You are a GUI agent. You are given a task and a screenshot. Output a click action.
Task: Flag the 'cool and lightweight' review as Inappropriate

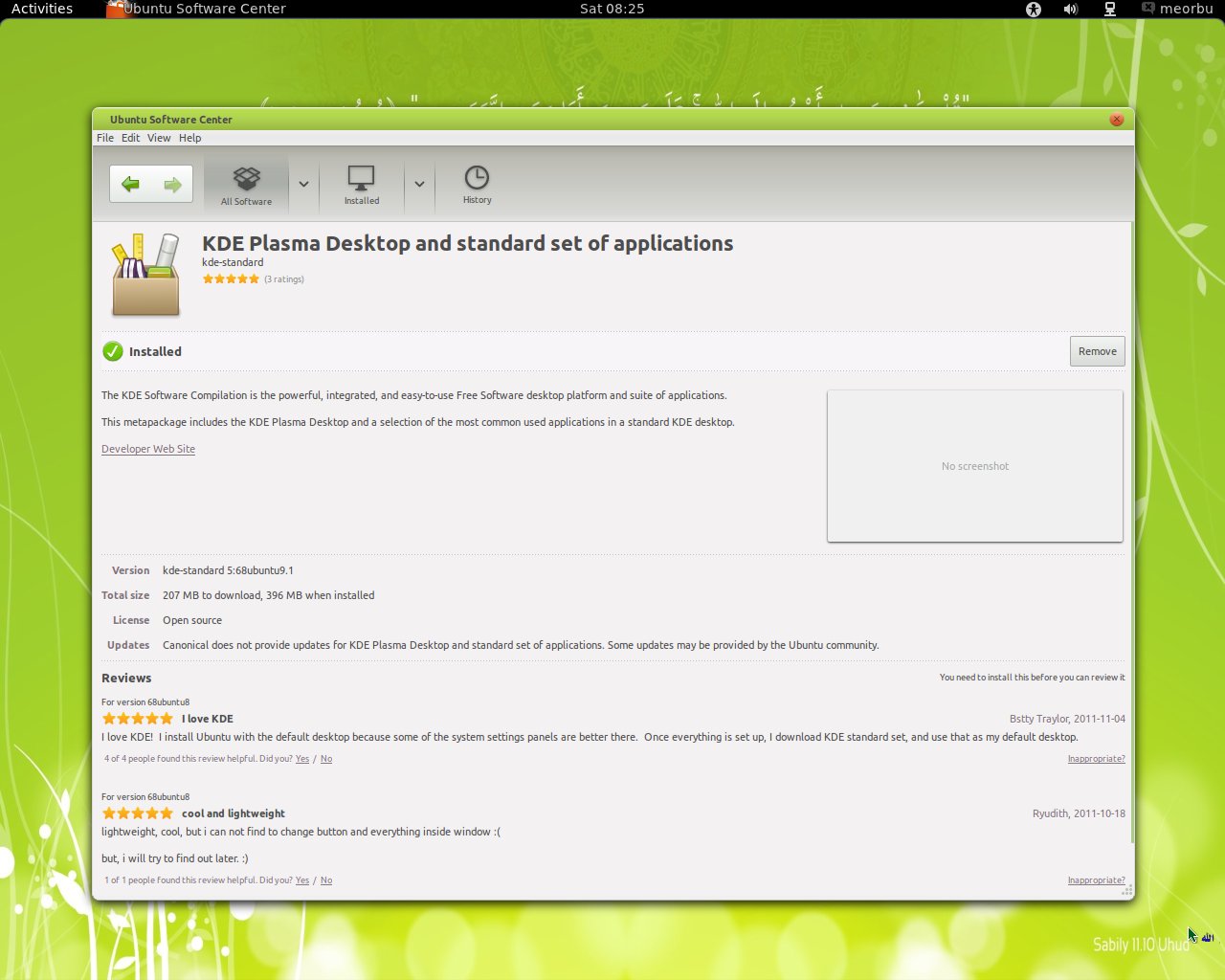pyautogui.click(x=1096, y=880)
